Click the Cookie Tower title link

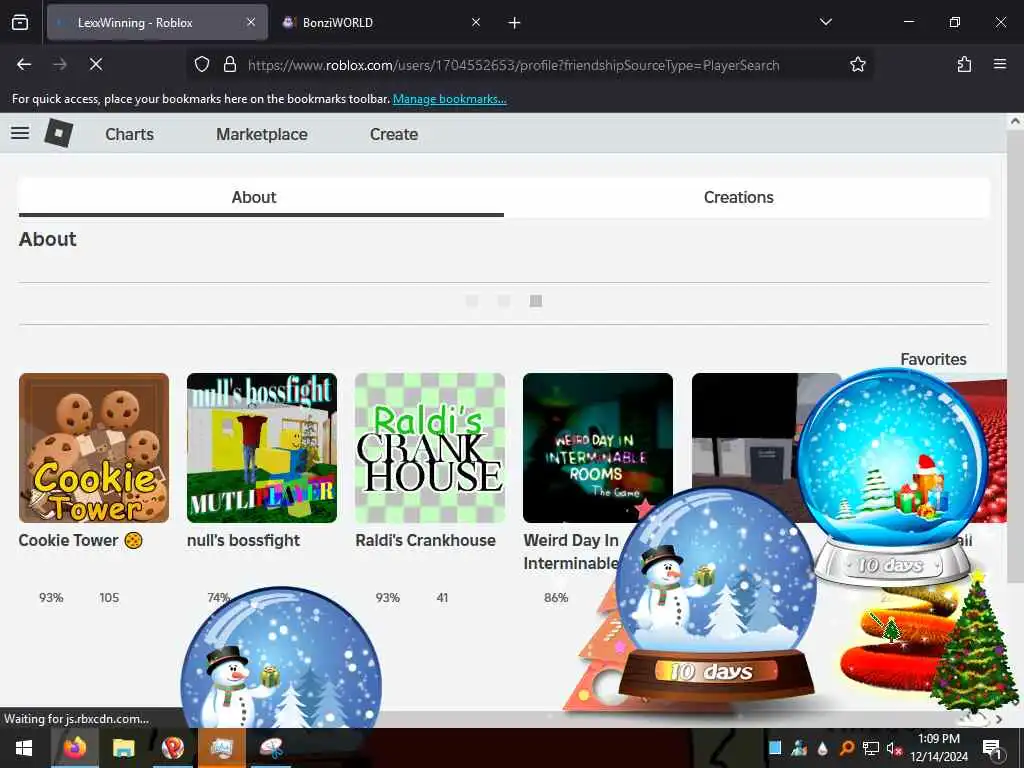click(80, 541)
